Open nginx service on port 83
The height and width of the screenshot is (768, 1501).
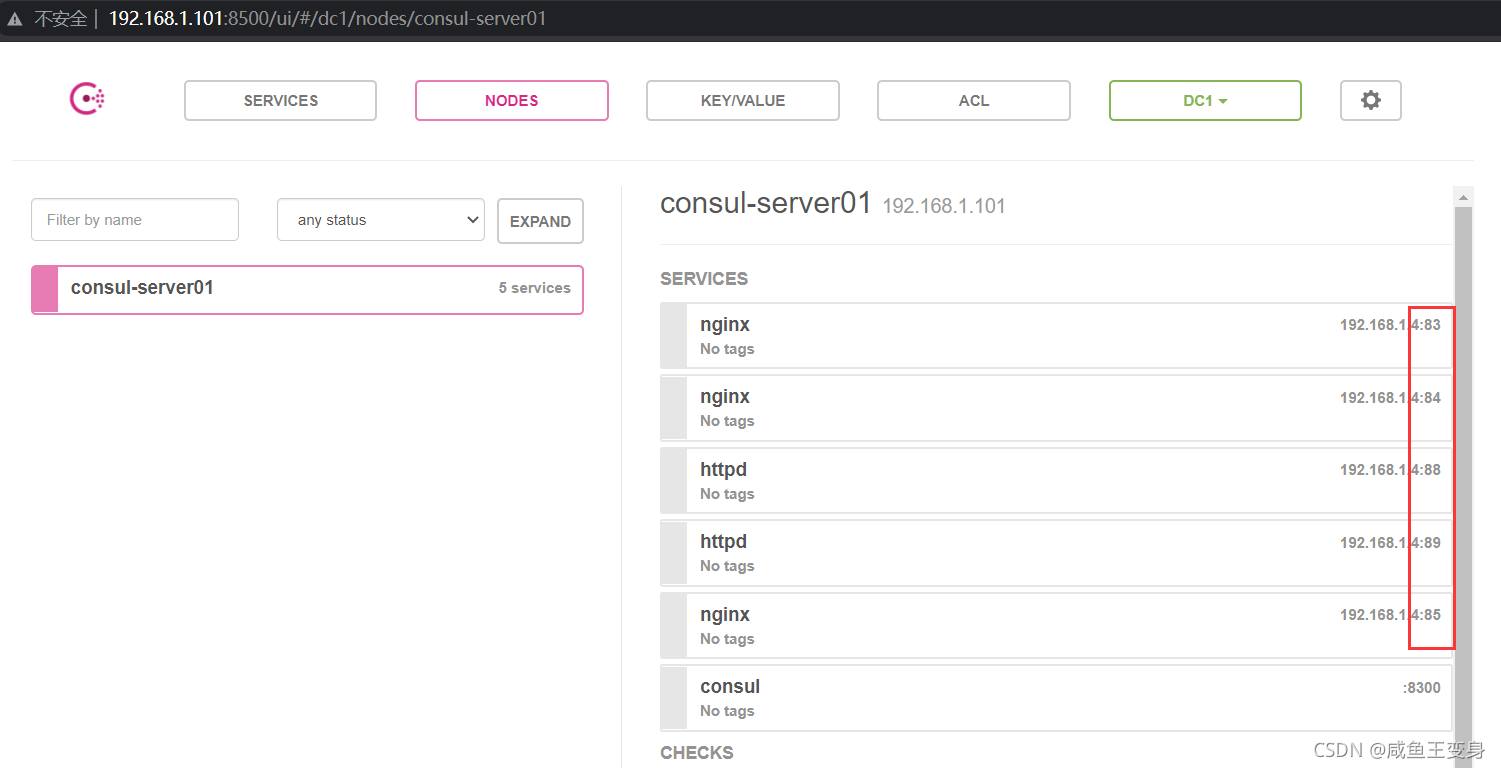[1056, 336]
